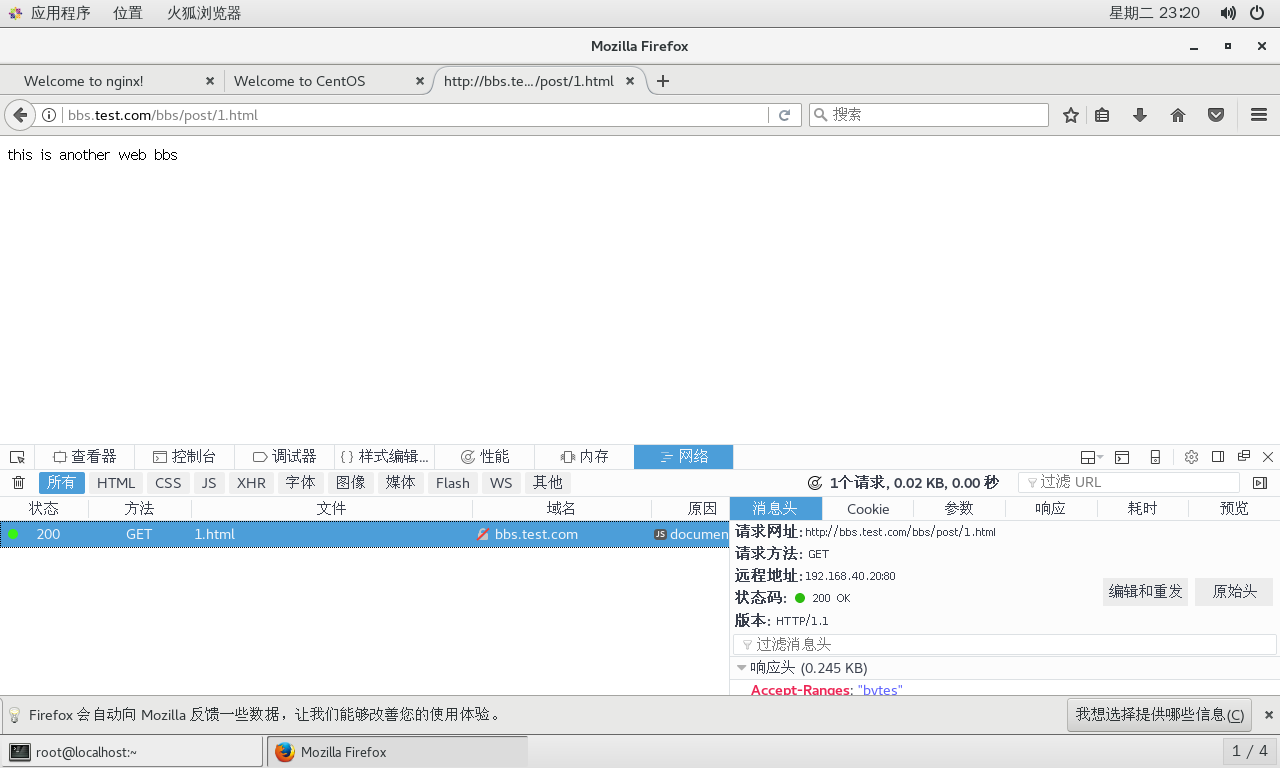Viewport: 1280px width, 768px height.
Task: Open the 调试器 debugger tab
Action: click(x=284, y=457)
